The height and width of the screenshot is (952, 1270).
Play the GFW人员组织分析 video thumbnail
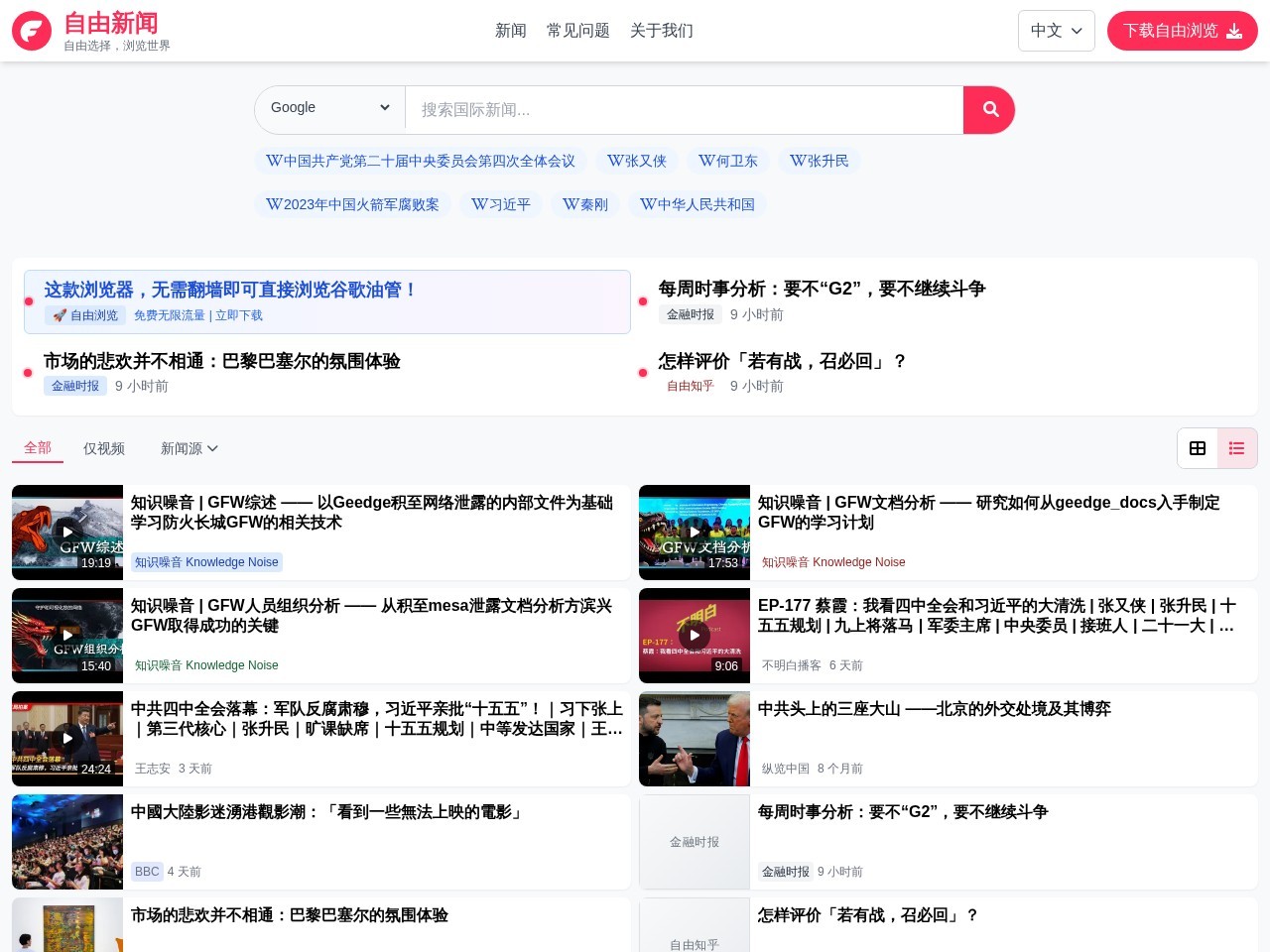tap(67, 636)
